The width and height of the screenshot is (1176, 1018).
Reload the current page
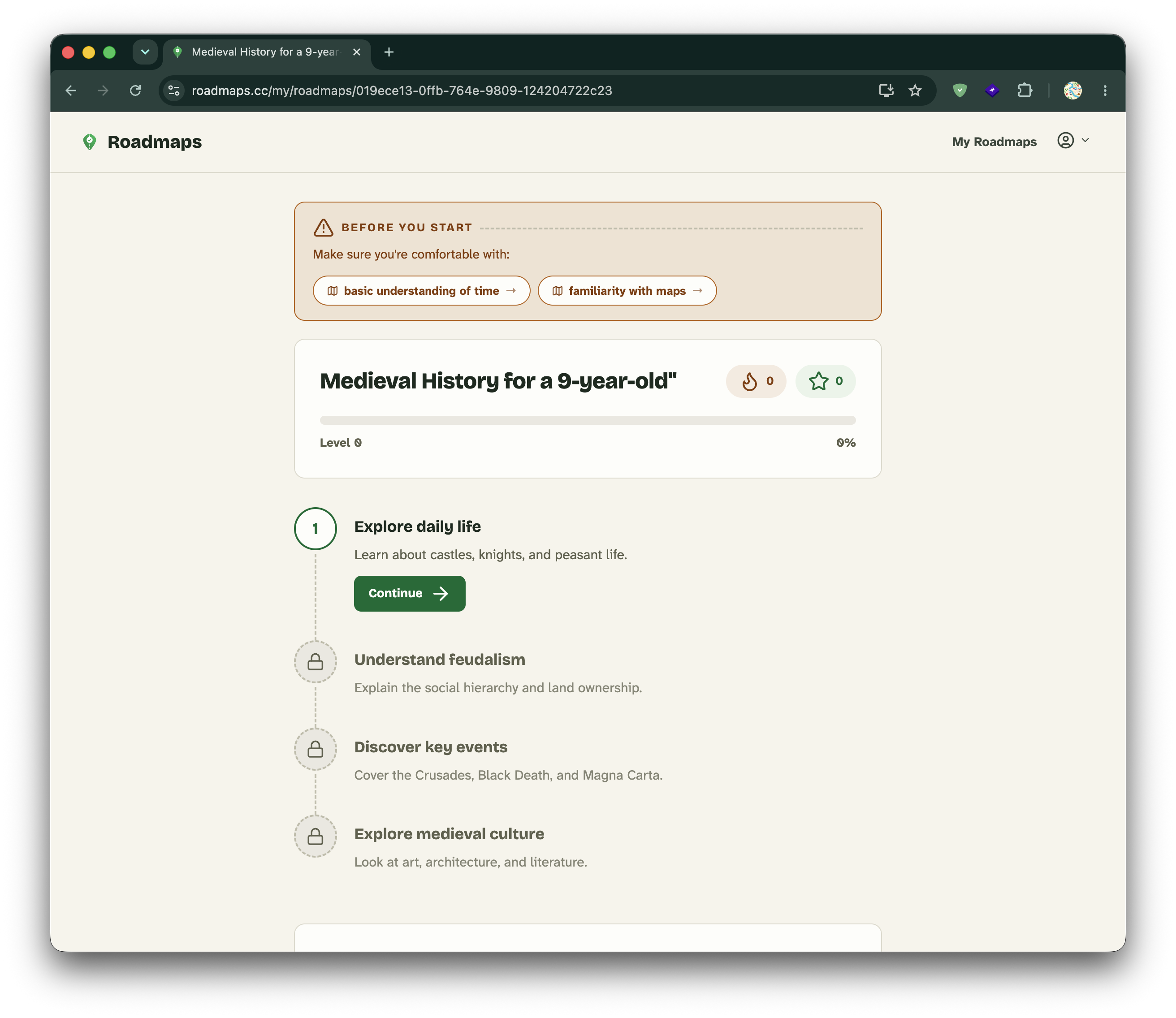135,91
